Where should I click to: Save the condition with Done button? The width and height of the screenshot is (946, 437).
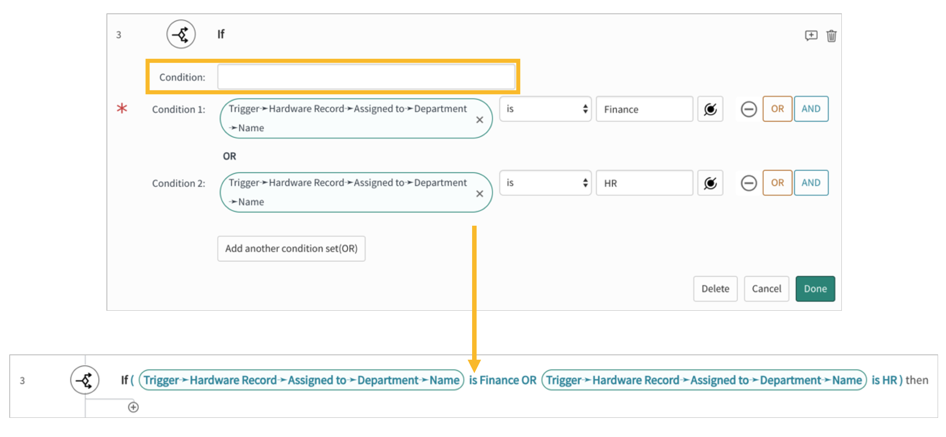point(815,289)
